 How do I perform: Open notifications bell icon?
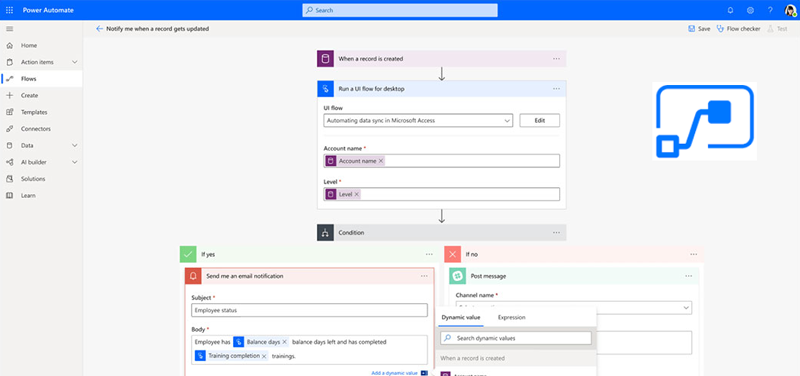[730, 10]
